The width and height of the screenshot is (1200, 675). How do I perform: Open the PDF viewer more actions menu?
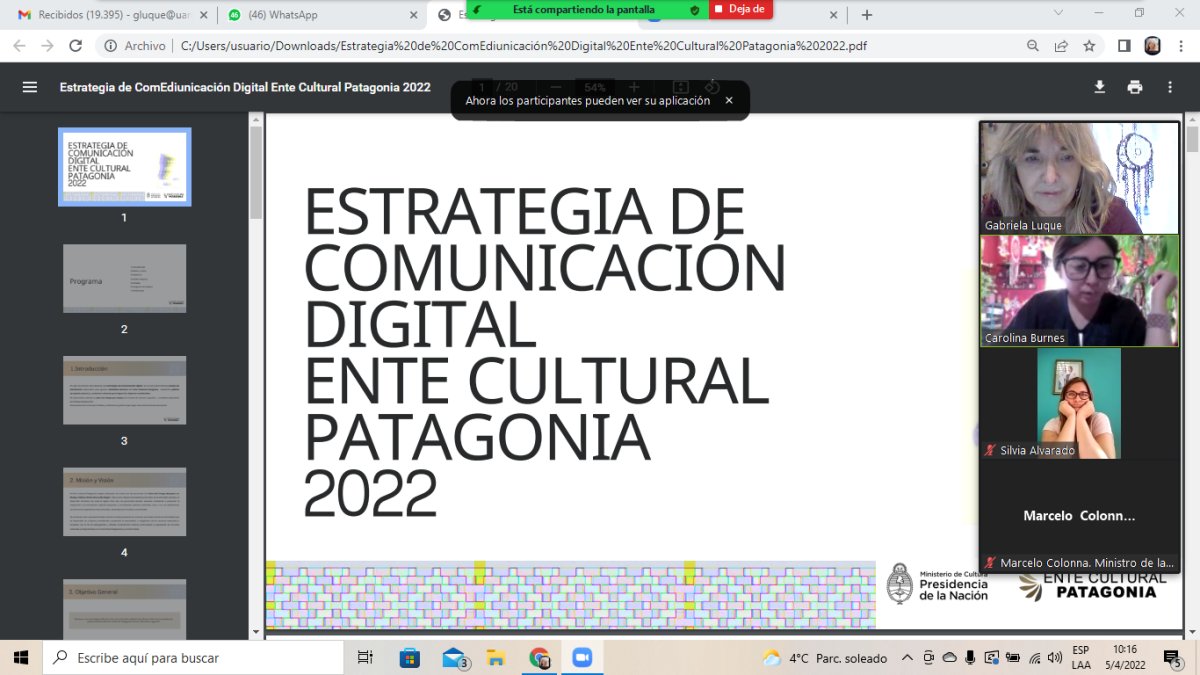pyautogui.click(x=1170, y=87)
